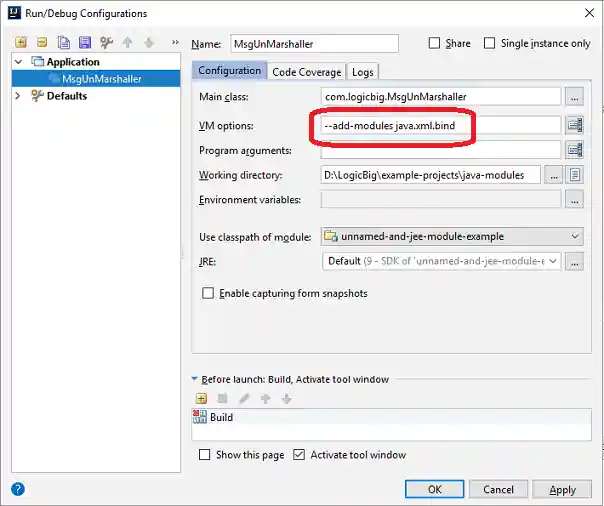Image resolution: width=604 pixels, height=506 pixels.
Task: Open the JRE dropdown
Action: pyautogui.click(x=553, y=261)
